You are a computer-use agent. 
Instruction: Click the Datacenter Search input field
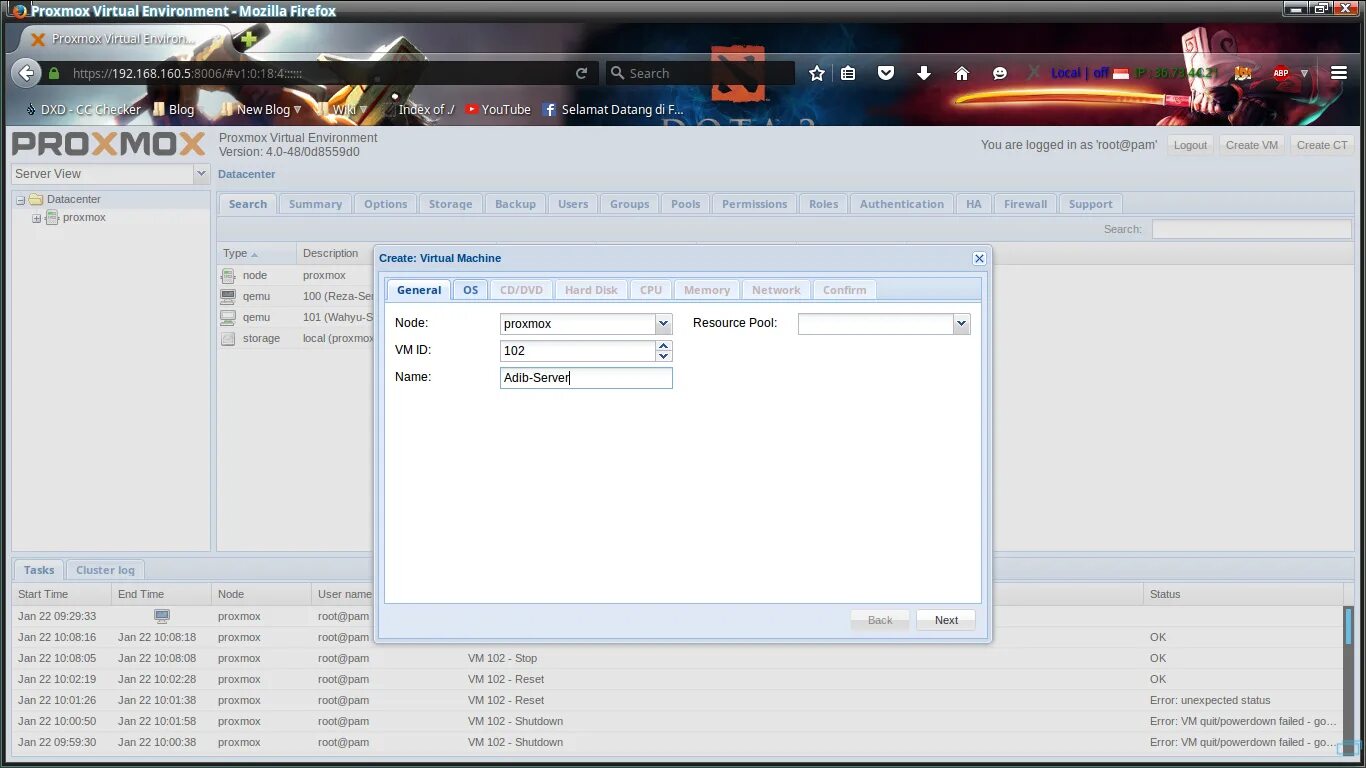point(1251,229)
